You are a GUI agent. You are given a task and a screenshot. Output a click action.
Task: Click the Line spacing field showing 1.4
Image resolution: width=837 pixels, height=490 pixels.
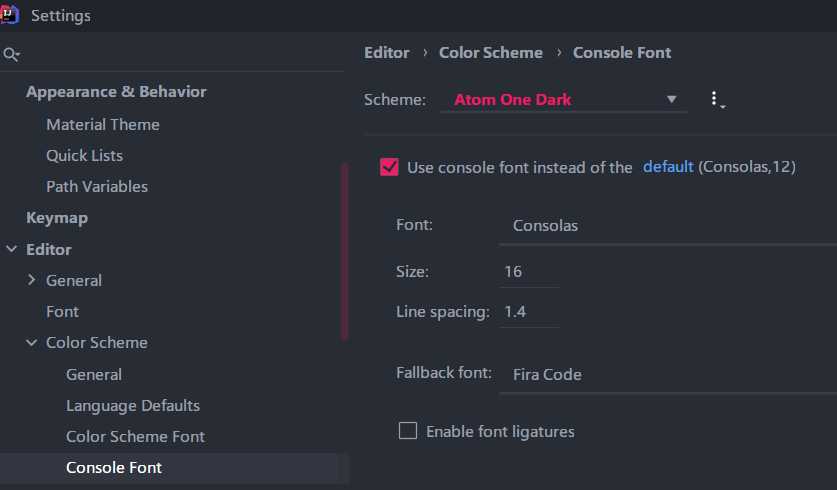point(528,311)
